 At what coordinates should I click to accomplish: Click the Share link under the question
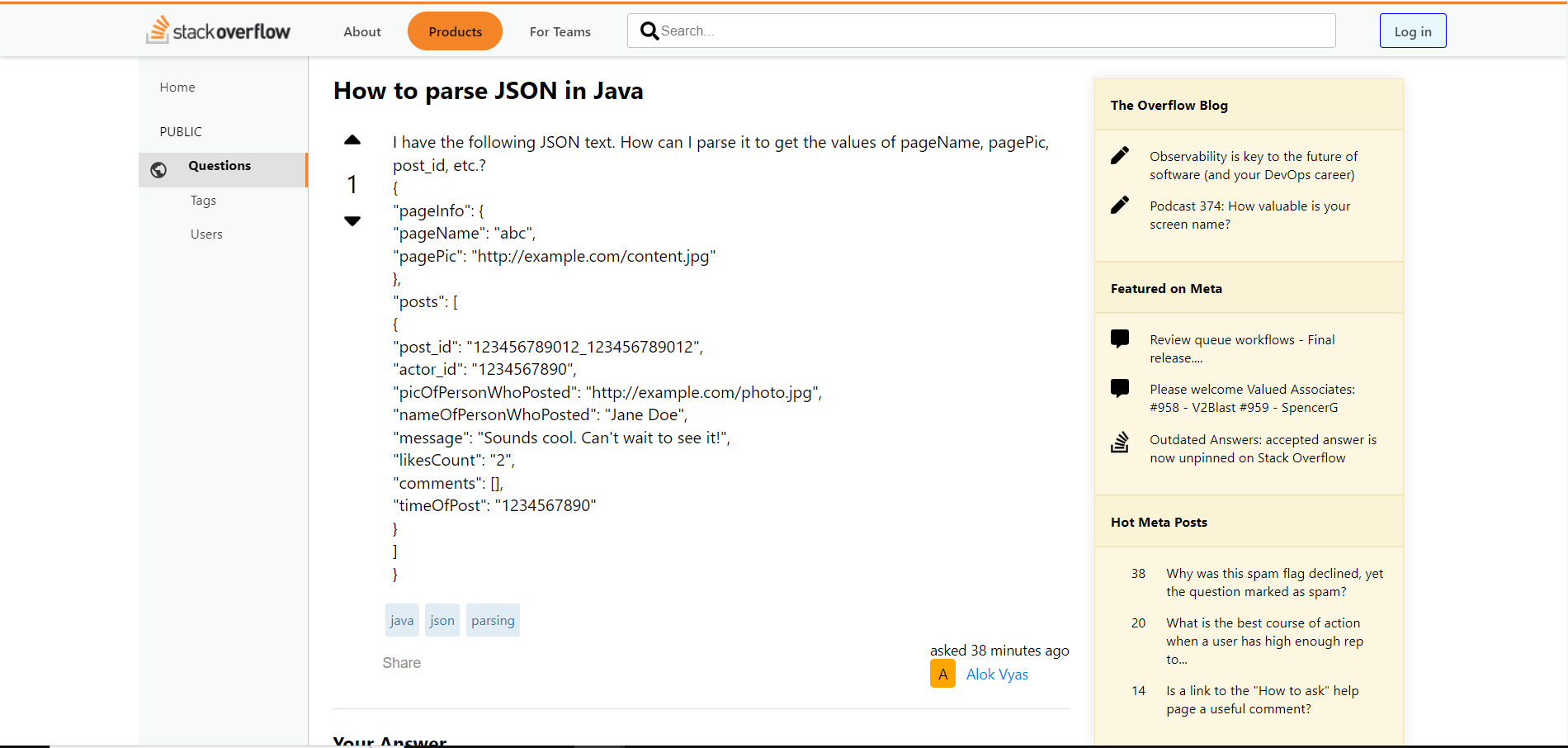click(x=402, y=663)
